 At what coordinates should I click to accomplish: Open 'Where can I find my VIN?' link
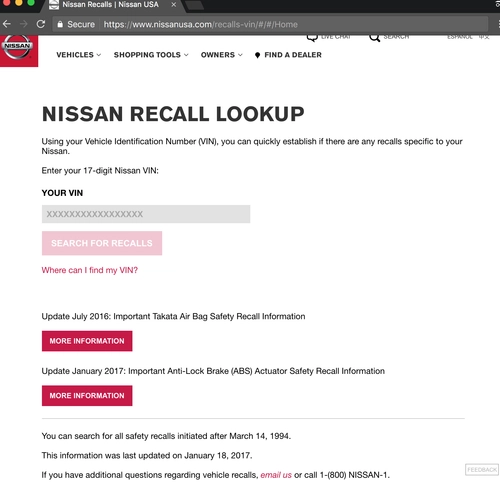pos(90,270)
